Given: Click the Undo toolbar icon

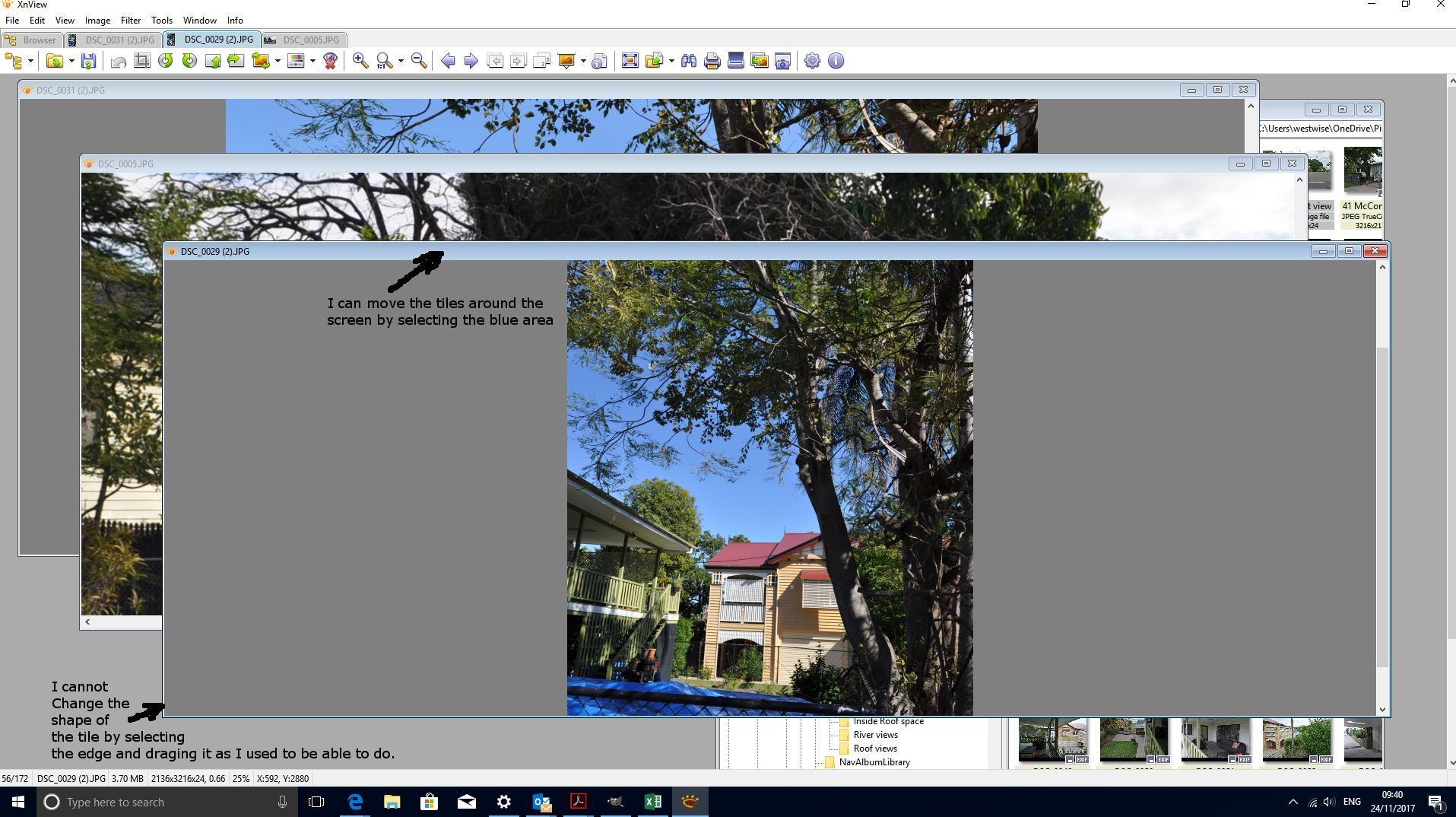Looking at the screenshot, I should [119, 61].
